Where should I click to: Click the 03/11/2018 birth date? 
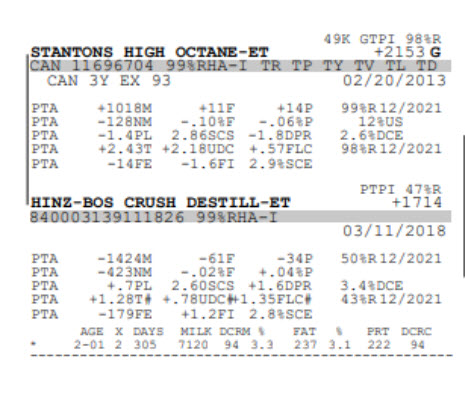click(x=394, y=231)
